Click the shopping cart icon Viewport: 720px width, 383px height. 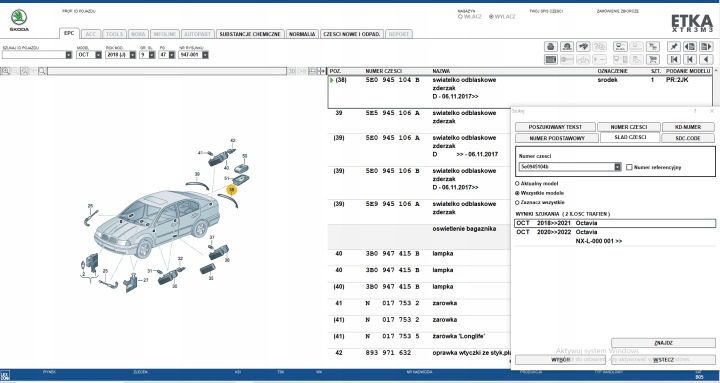click(x=652, y=59)
